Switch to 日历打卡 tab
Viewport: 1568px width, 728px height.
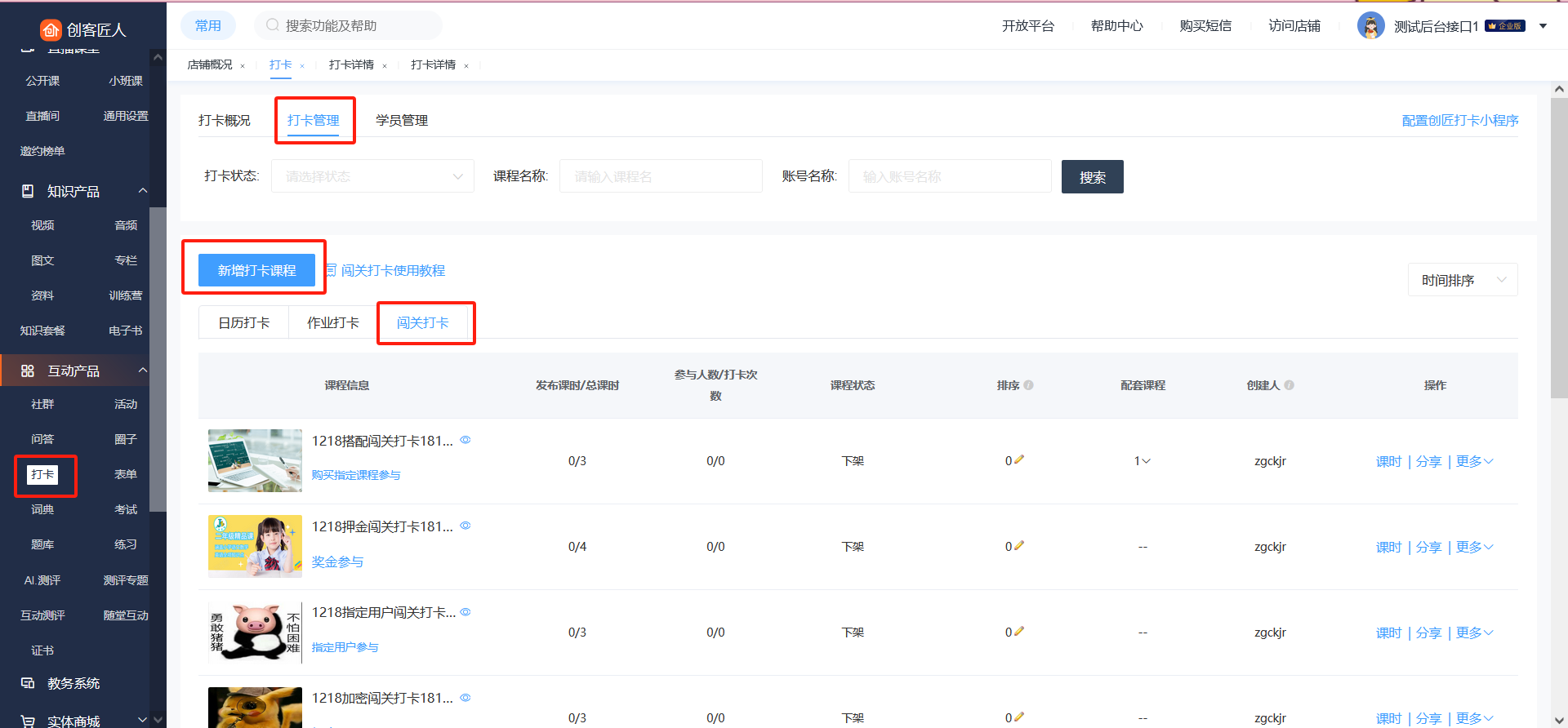243,323
